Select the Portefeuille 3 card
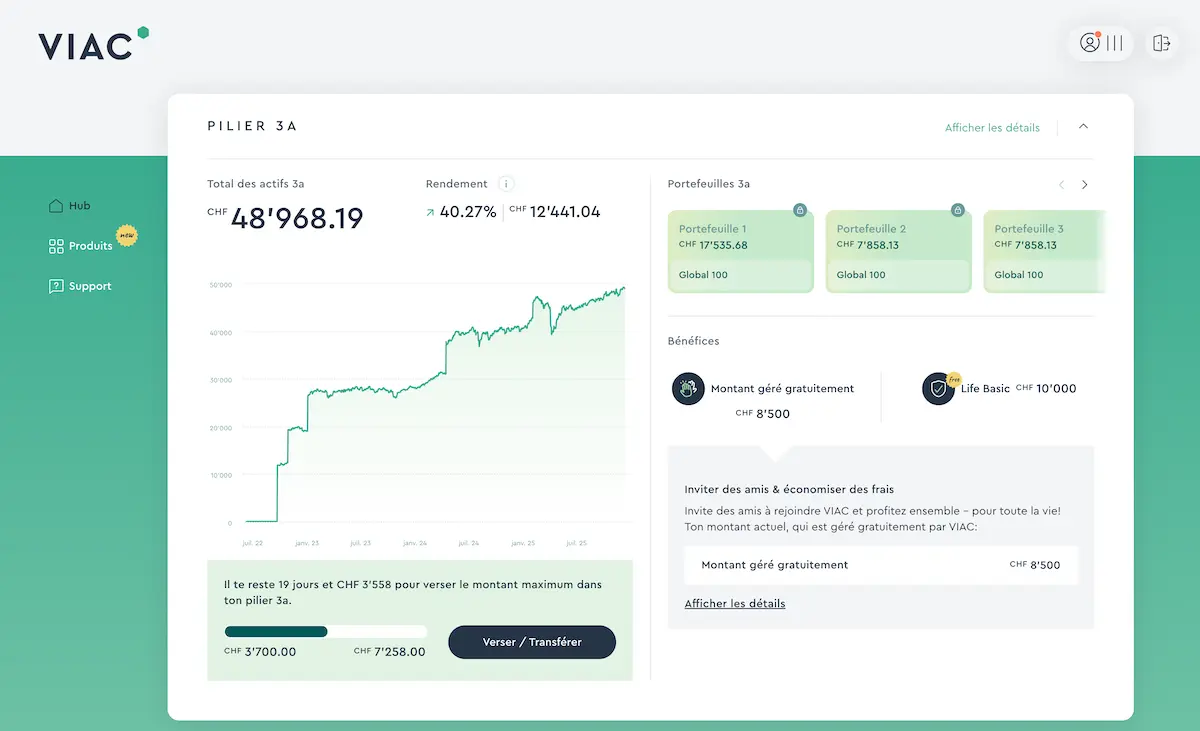The image size is (1200, 731). (x=1043, y=251)
